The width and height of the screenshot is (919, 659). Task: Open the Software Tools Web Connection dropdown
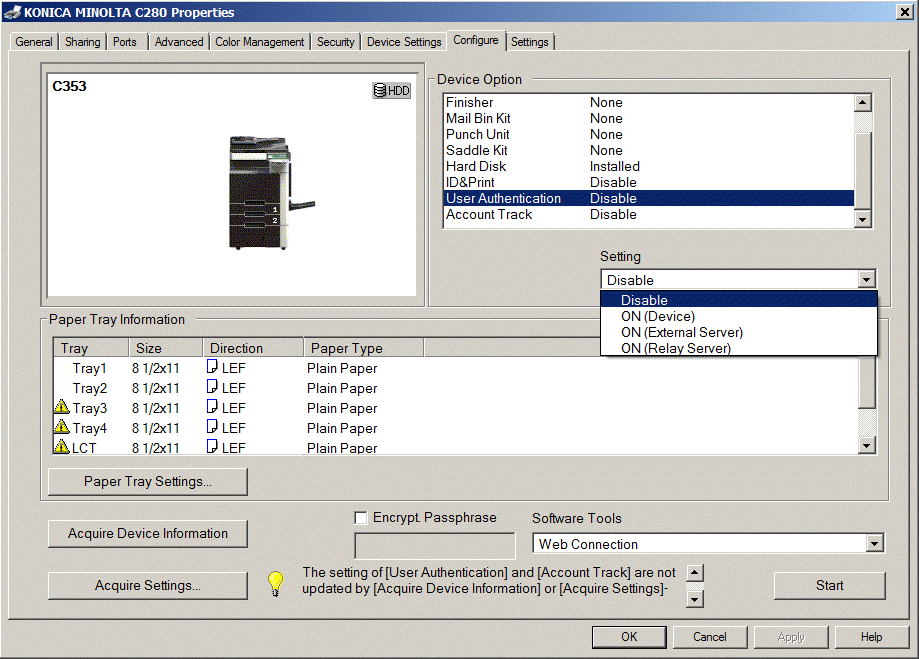point(875,544)
